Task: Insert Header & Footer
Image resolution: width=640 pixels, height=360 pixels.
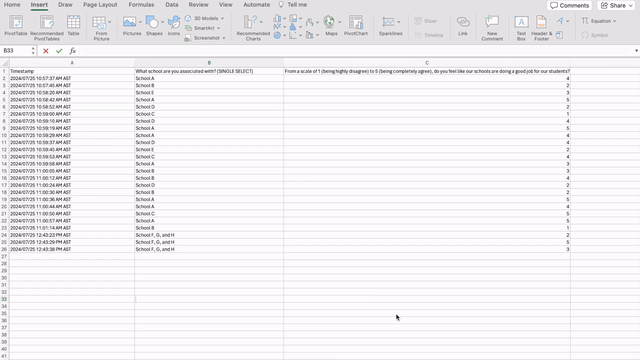Action: (x=542, y=28)
